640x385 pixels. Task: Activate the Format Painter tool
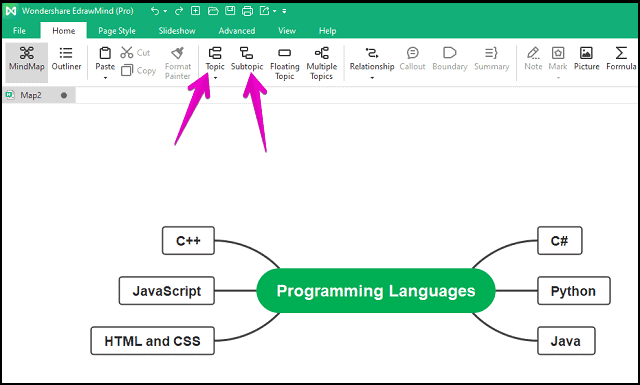tap(178, 62)
